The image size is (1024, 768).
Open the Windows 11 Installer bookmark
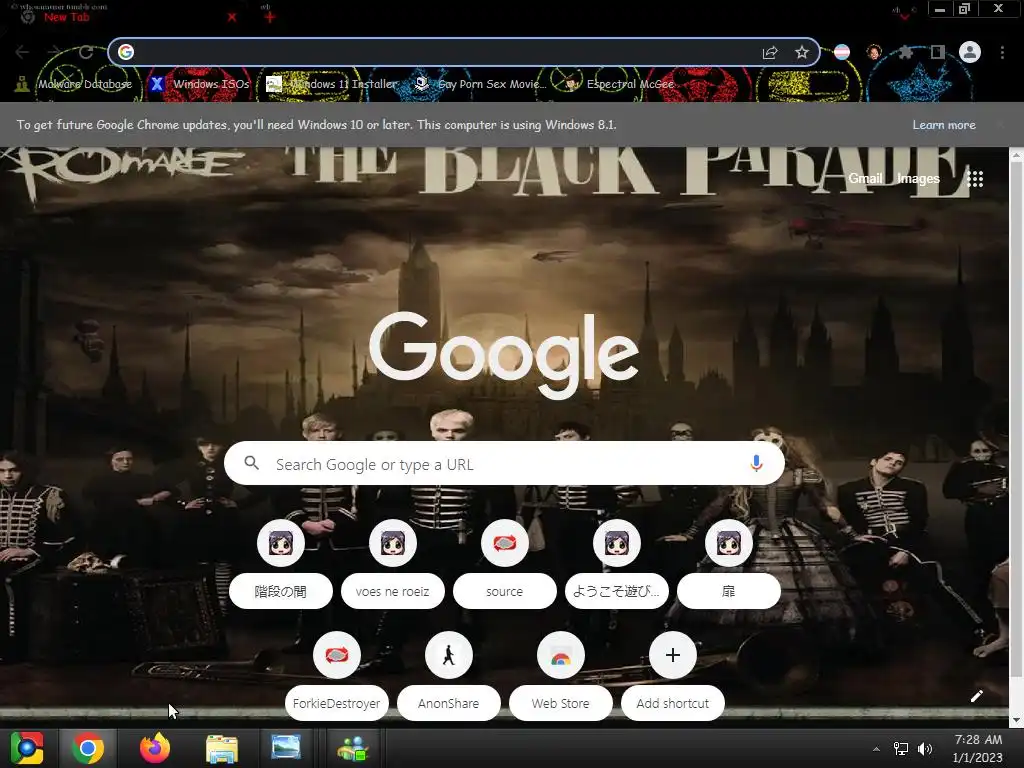332,84
